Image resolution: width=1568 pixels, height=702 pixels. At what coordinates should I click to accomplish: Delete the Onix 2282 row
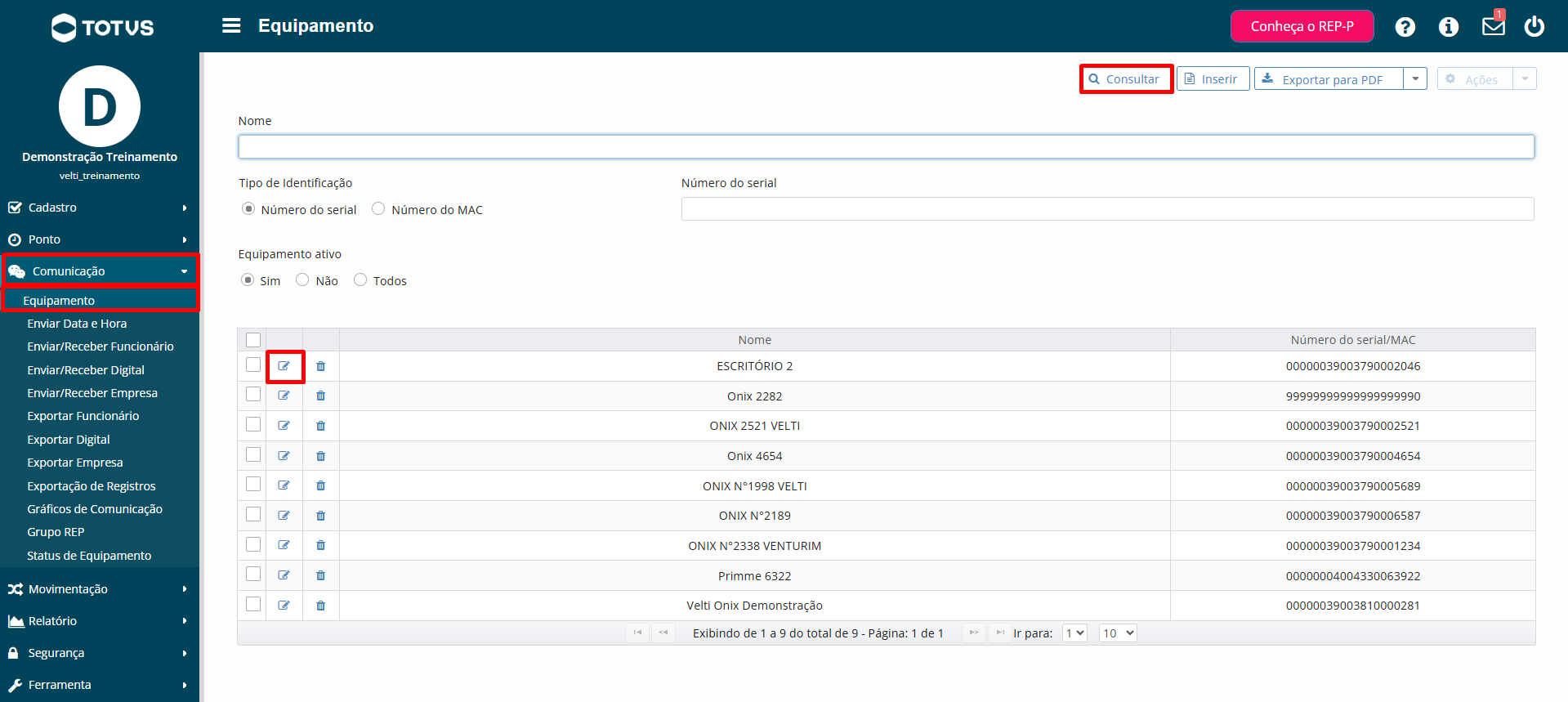coord(320,396)
